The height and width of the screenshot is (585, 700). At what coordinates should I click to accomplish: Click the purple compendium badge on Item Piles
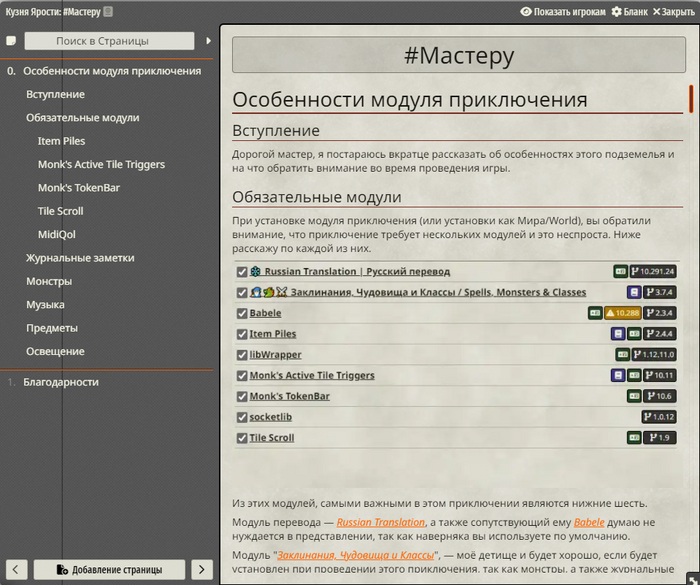618,334
